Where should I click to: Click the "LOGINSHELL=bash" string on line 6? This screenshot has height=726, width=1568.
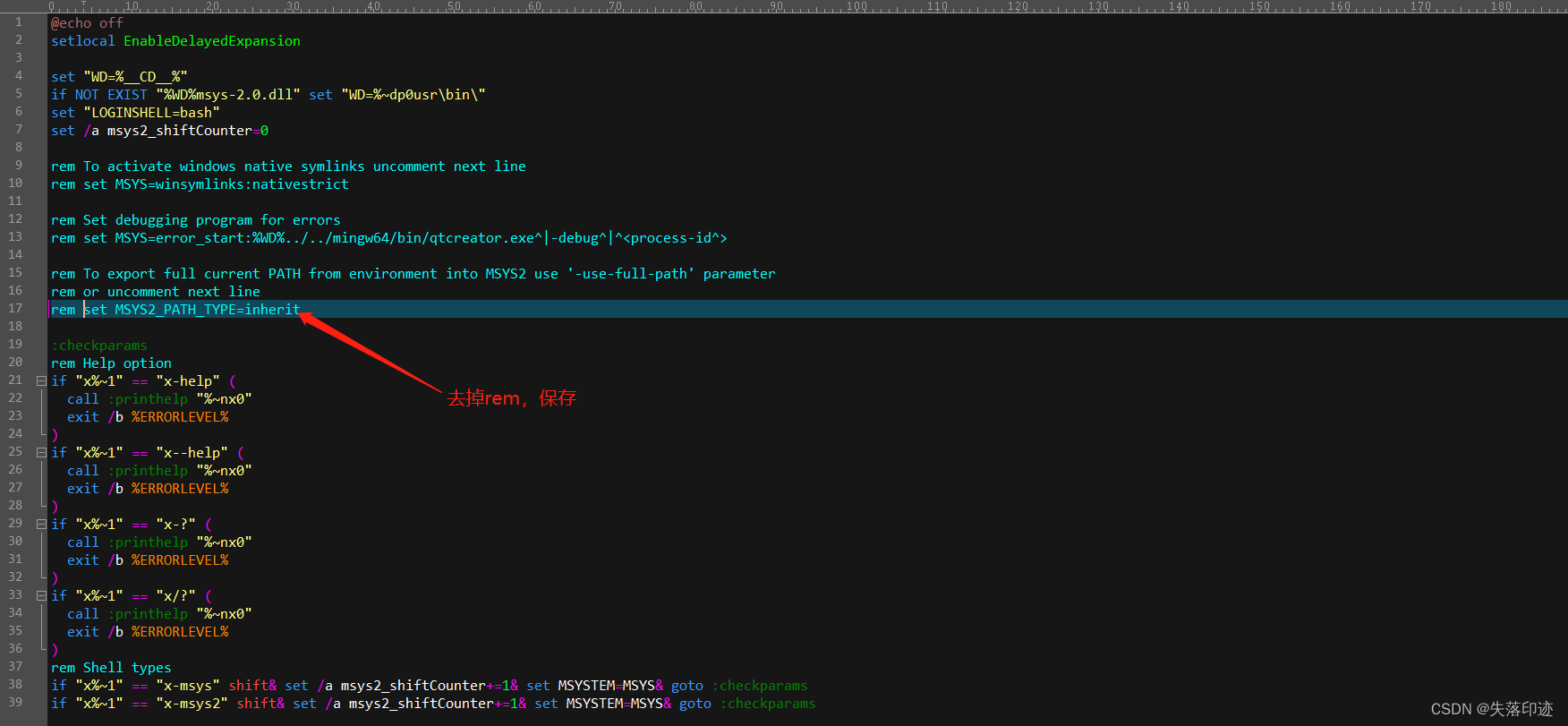pyautogui.click(x=151, y=113)
